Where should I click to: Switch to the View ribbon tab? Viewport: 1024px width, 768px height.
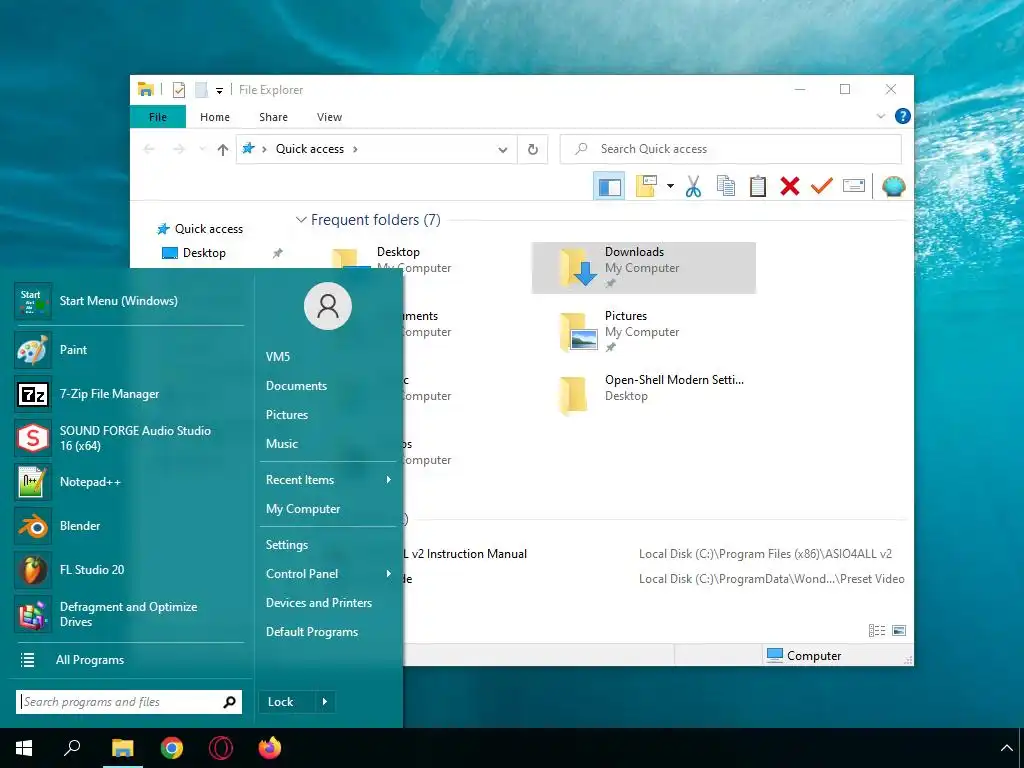[329, 117]
